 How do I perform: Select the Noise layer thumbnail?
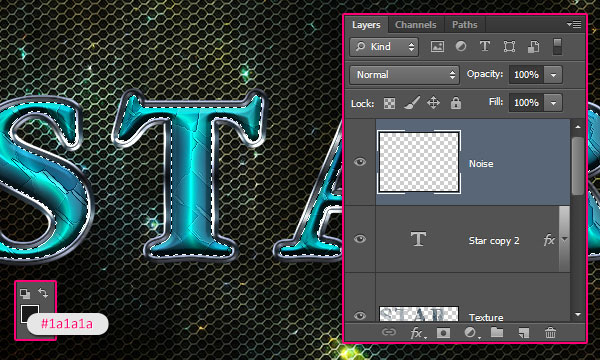(x=419, y=162)
